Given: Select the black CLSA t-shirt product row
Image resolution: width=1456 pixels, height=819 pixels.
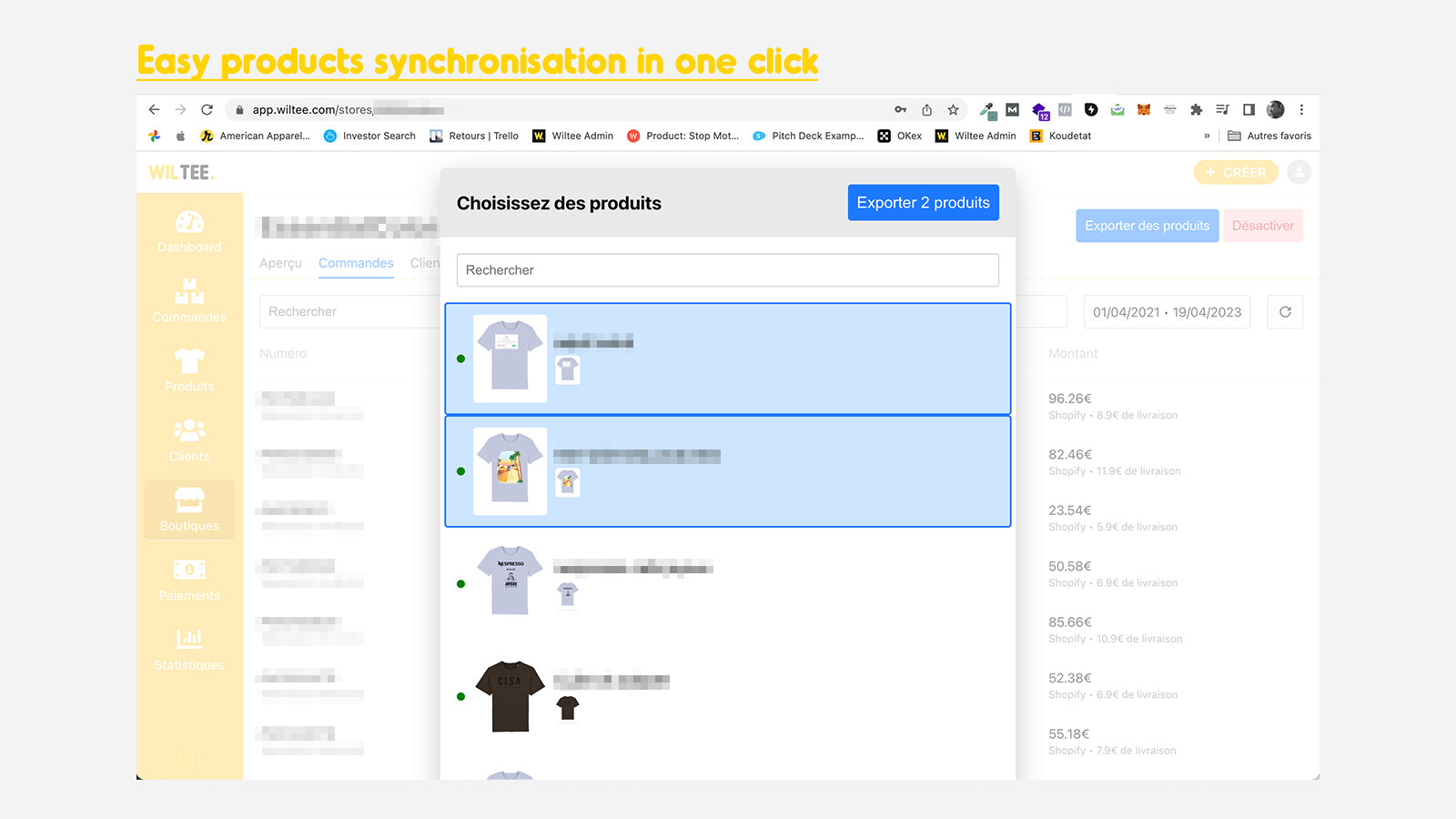Looking at the screenshot, I should pyautogui.click(x=727, y=696).
